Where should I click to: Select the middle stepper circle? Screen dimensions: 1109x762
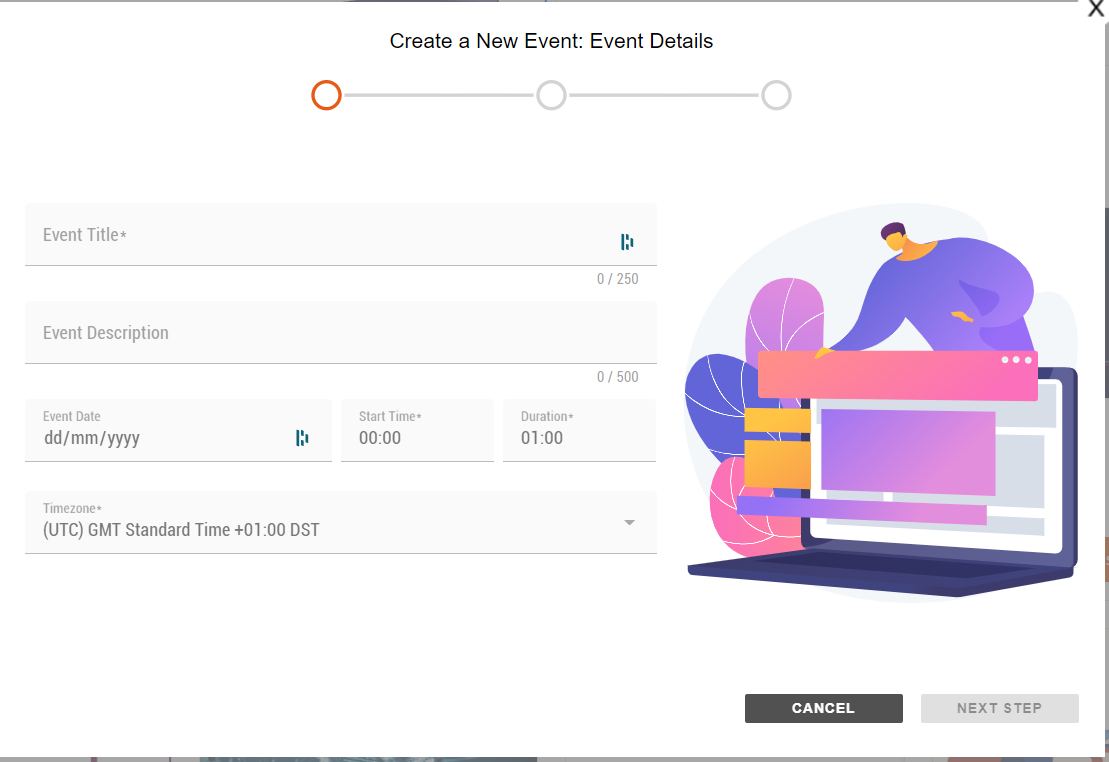coord(551,95)
